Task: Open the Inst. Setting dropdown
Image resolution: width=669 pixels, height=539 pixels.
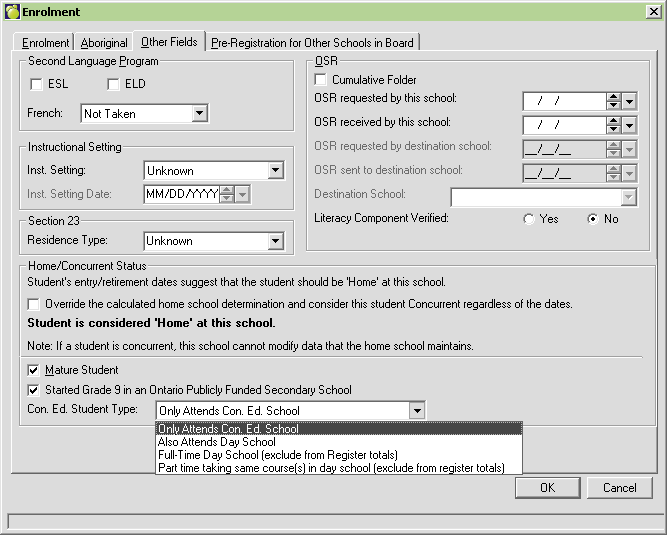Action: [x=276, y=171]
